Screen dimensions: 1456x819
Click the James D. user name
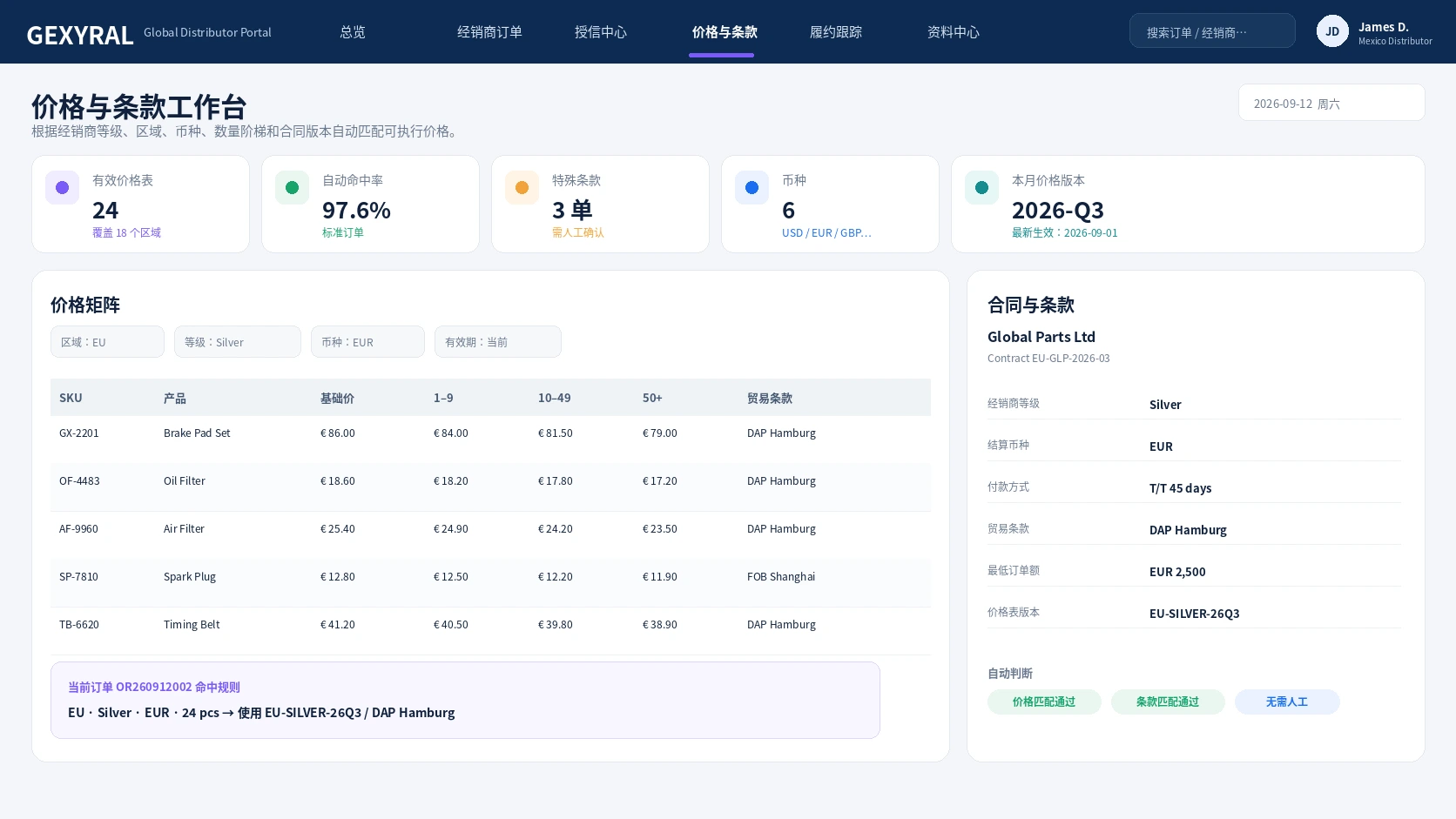coord(1384,27)
